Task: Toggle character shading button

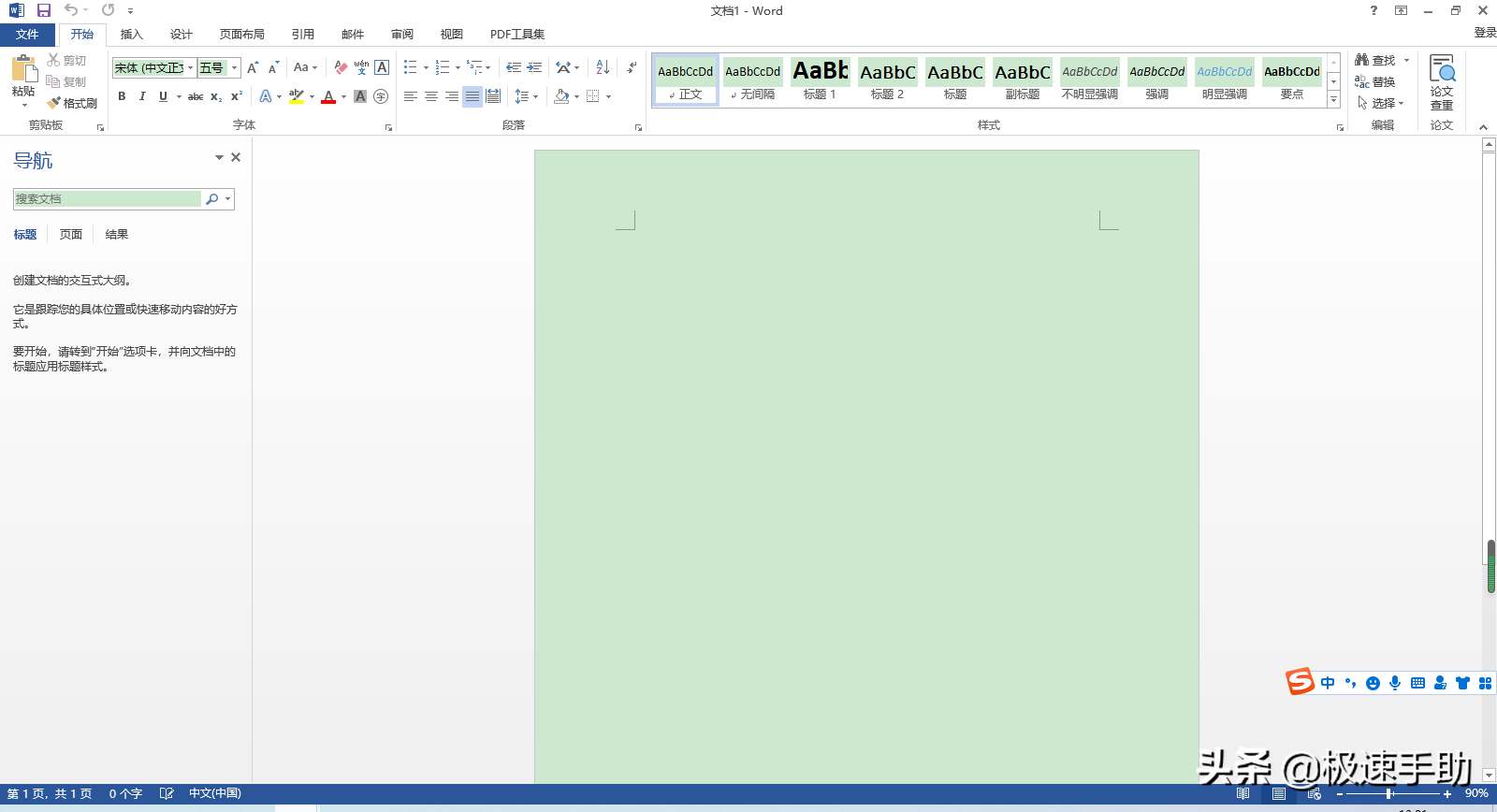Action: pyautogui.click(x=360, y=96)
